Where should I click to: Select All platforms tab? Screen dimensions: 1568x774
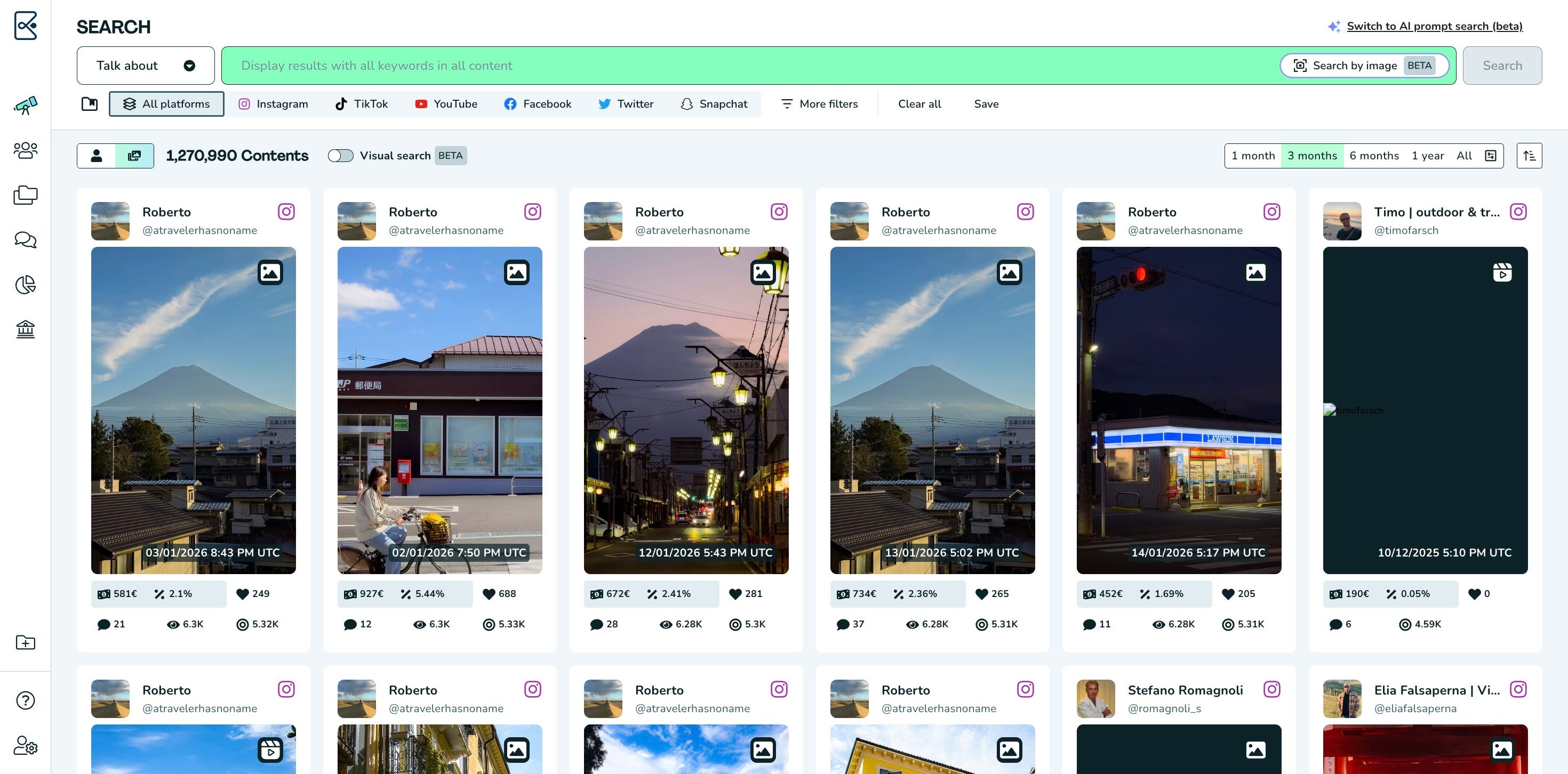pyautogui.click(x=166, y=104)
